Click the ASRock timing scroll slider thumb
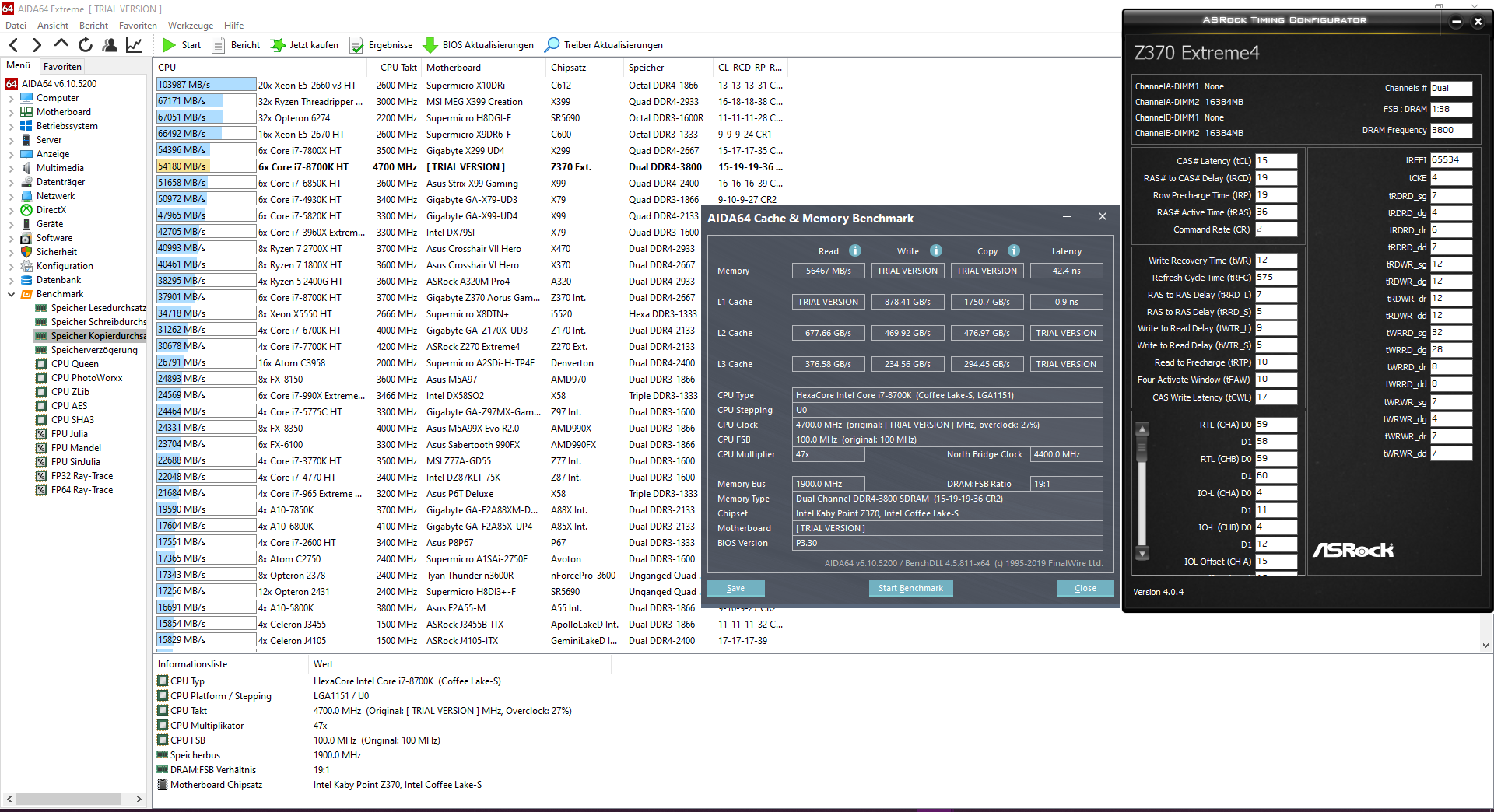 click(1142, 450)
